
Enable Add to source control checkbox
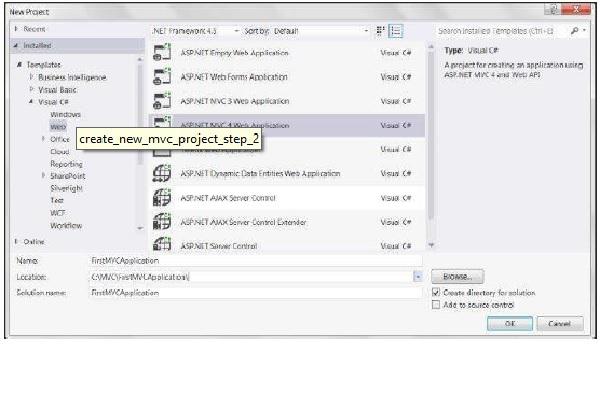[x=436, y=305]
